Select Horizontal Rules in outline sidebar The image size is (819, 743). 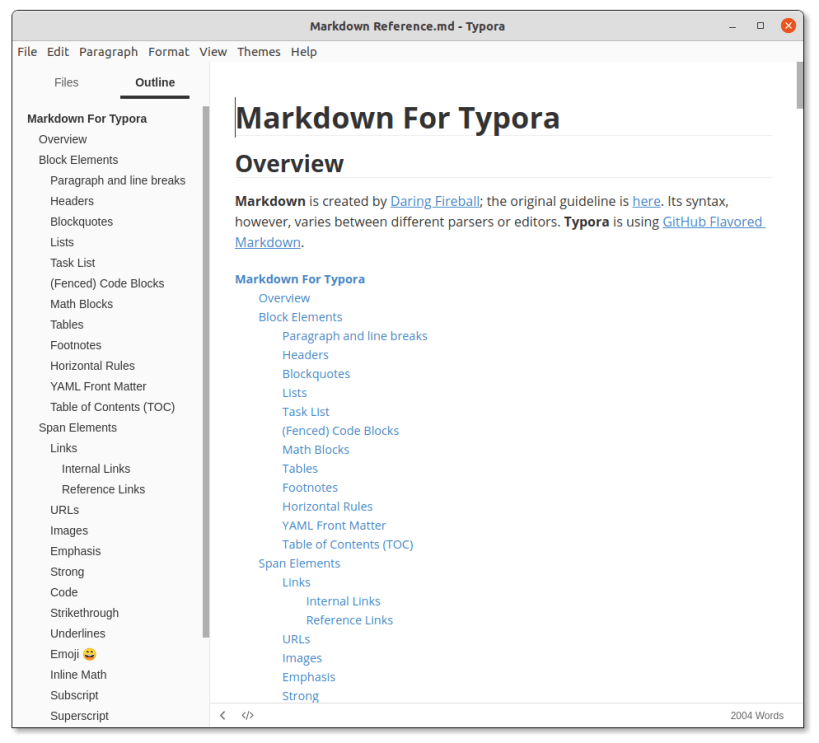pos(92,366)
